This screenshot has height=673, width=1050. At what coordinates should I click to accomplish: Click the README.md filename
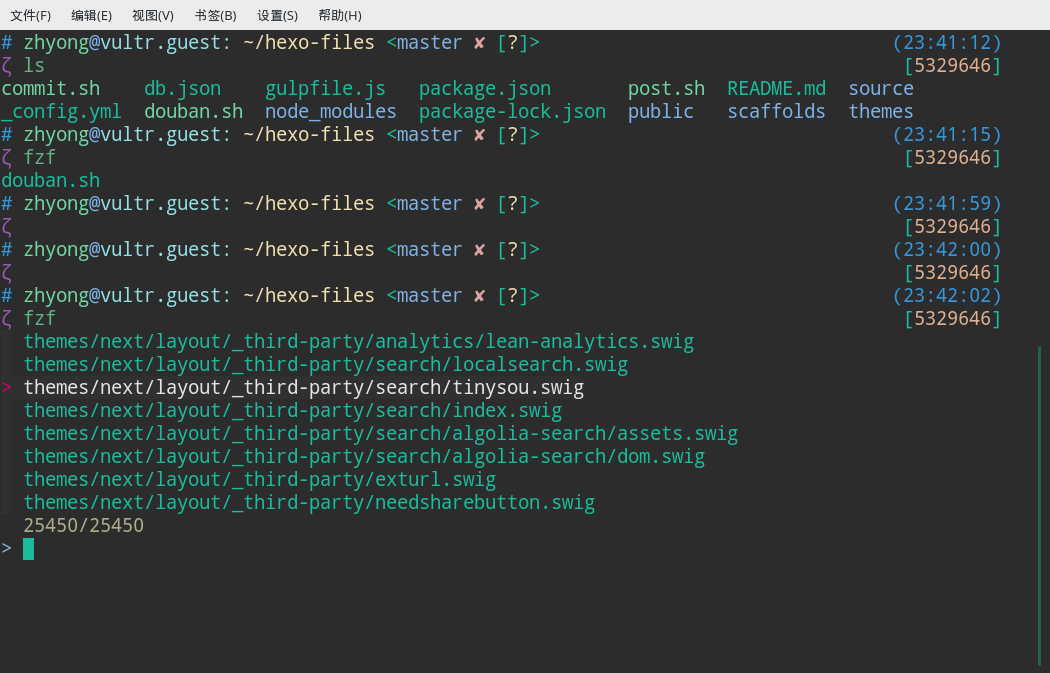click(x=776, y=88)
